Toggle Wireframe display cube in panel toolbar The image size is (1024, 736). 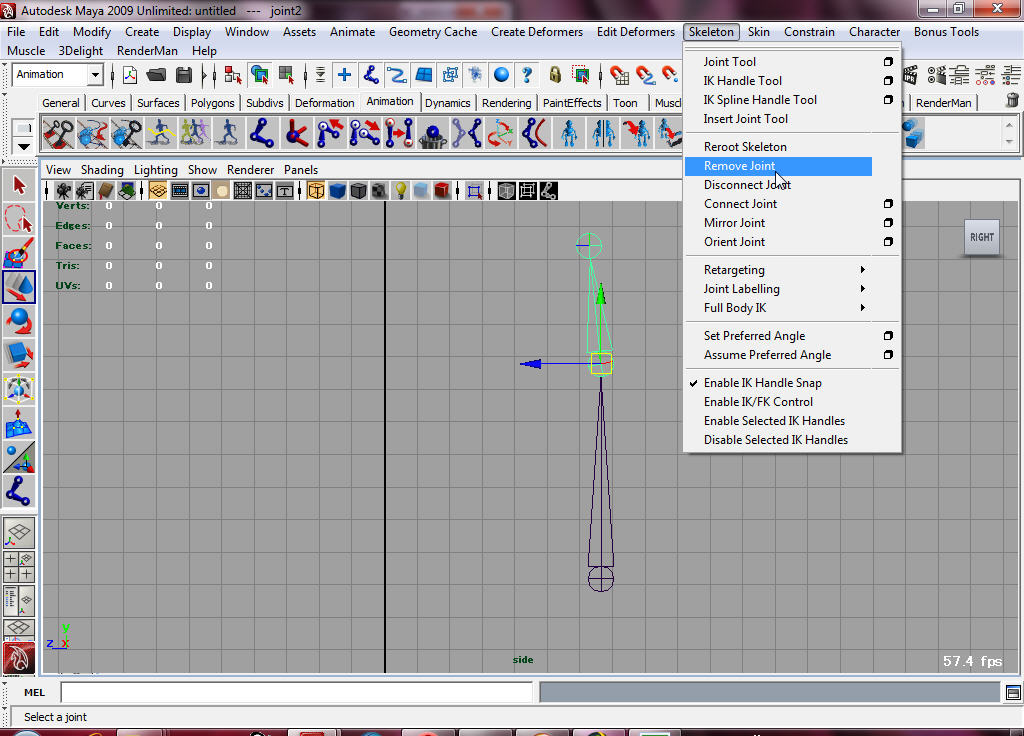click(316, 191)
